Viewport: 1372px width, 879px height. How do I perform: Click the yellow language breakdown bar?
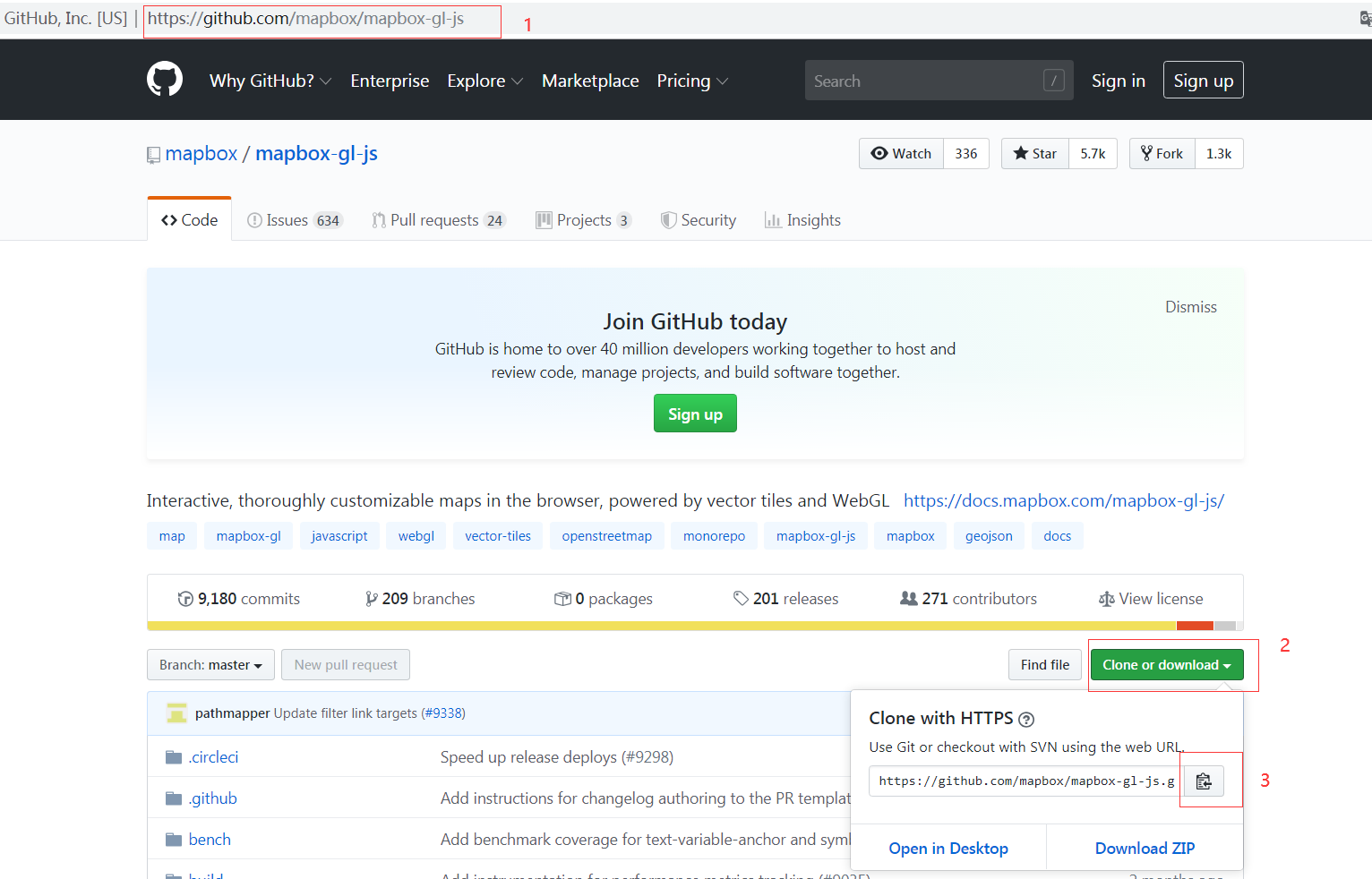pyautogui.click(x=662, y=626)
